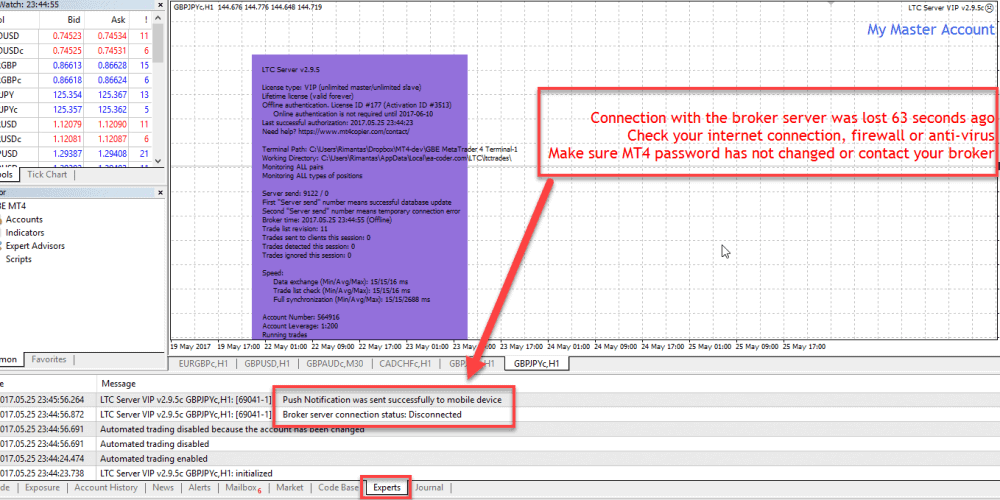Click the Bid value 125.354

69,95
